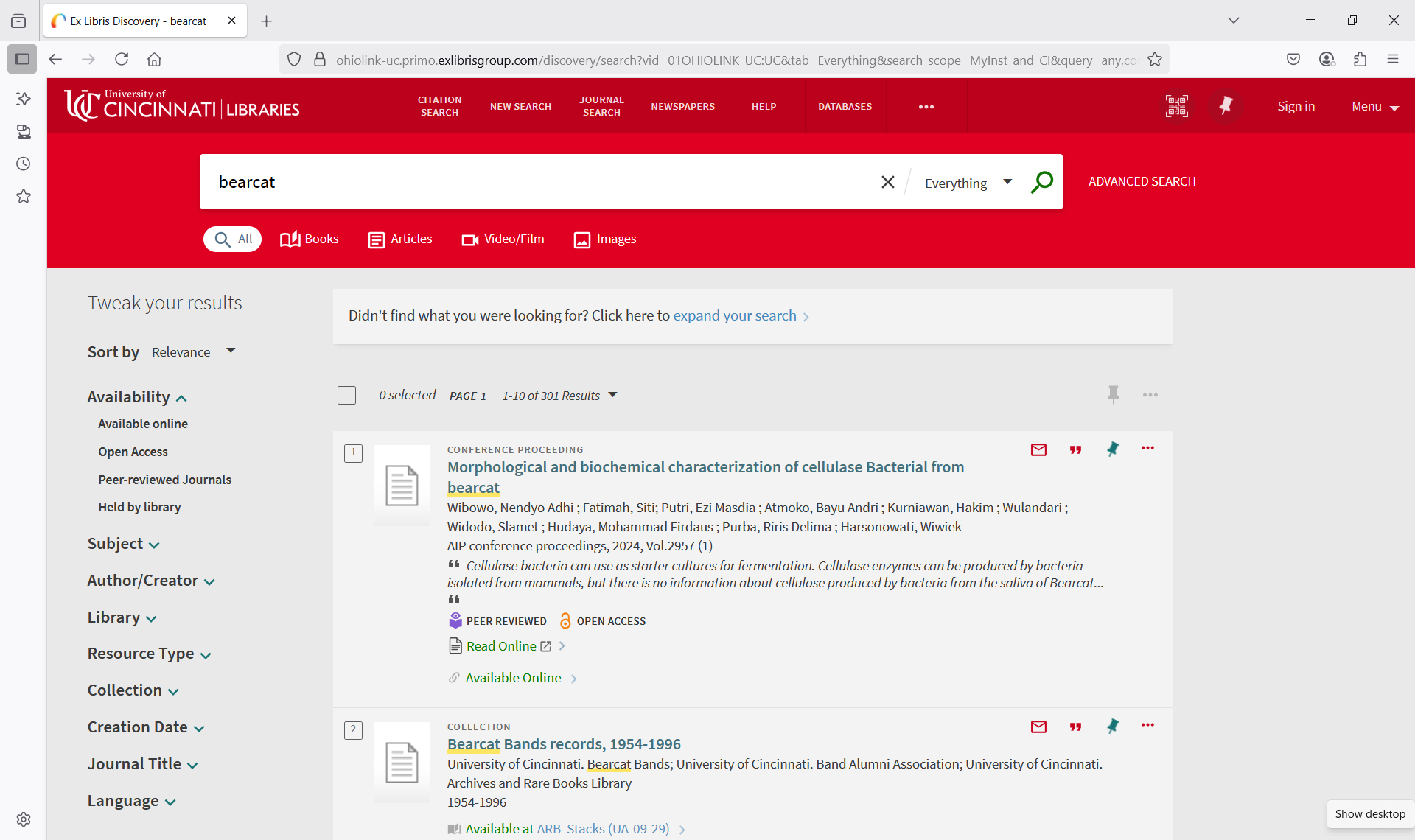The width and height of the screenshot is (1415, 840).
Task: Open browsing history from the browser sidebar
Action: click(x=23, y=164)
